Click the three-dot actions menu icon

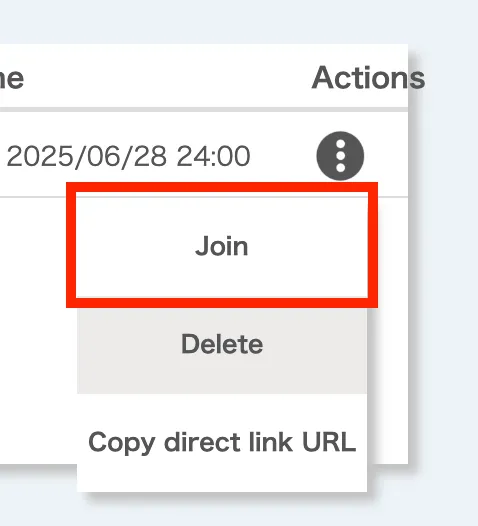pyautogui.click(x=340, y=156)
